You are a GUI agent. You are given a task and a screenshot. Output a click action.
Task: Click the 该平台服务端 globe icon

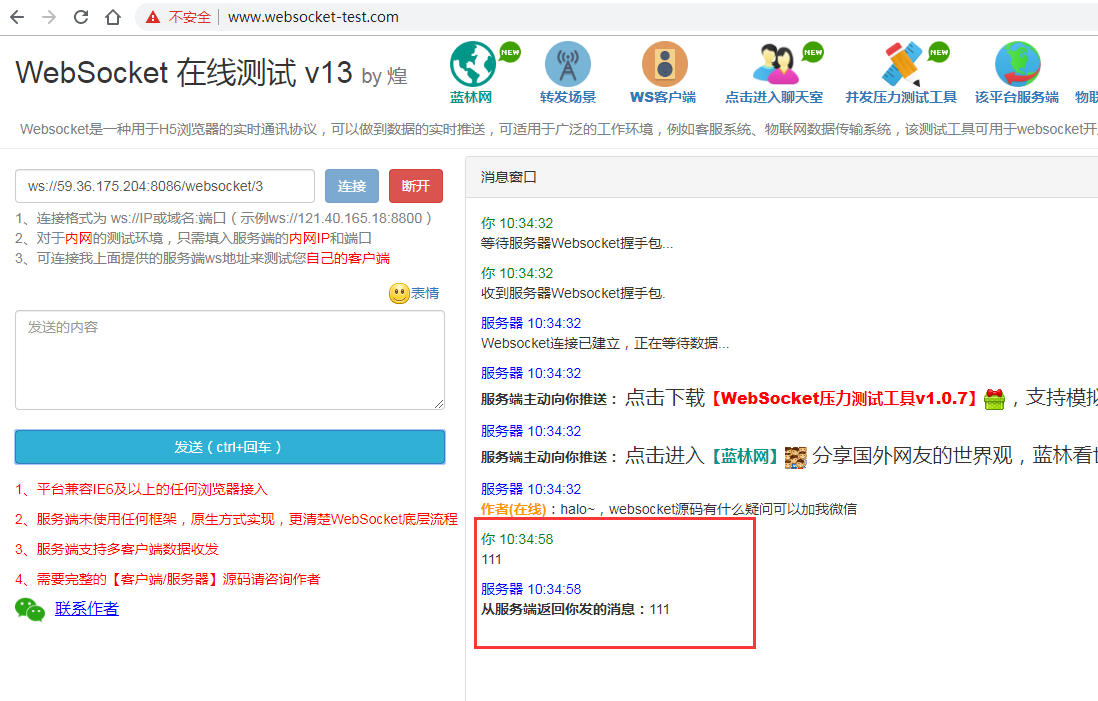click(1017, 62)
